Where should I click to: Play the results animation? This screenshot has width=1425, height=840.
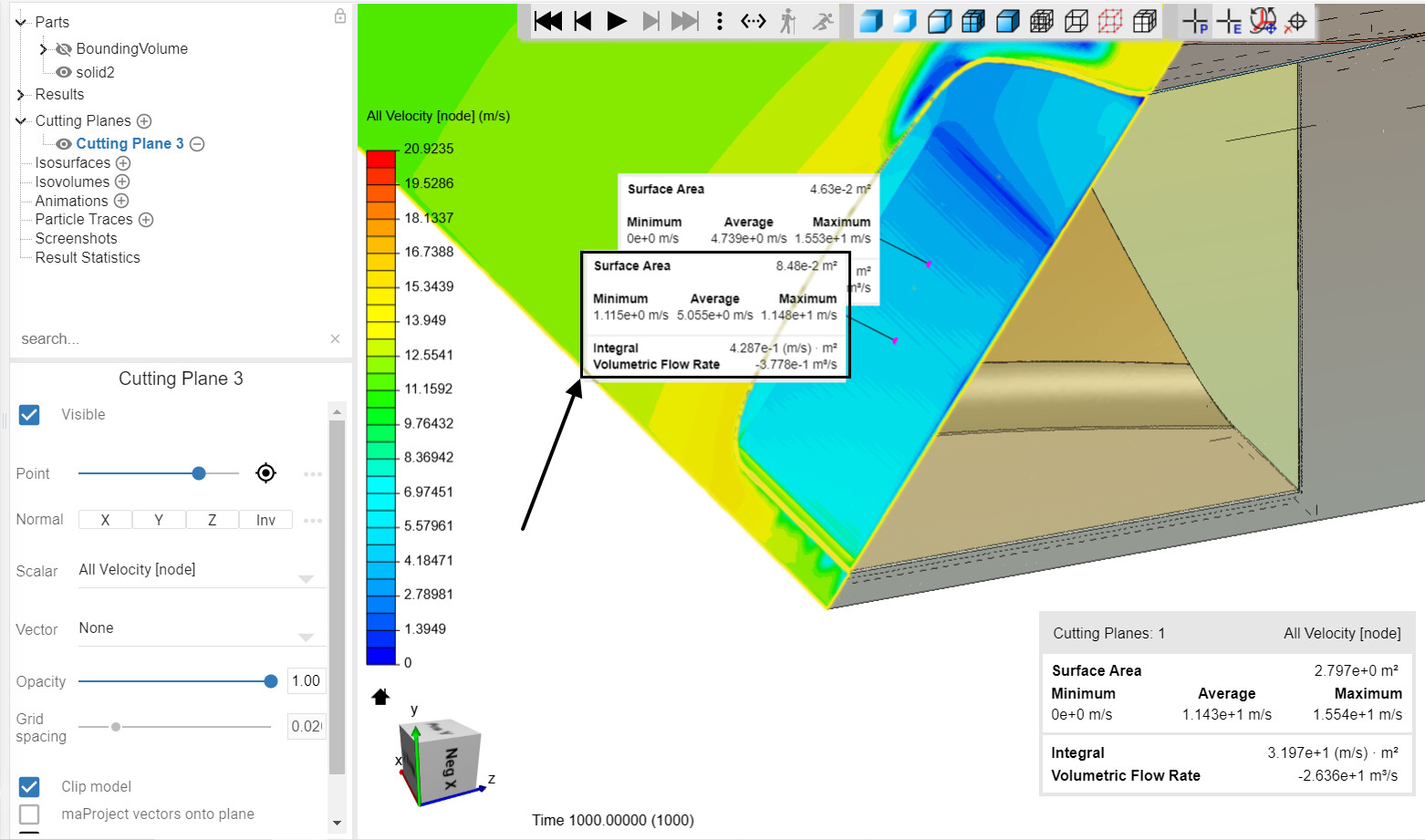618,21
